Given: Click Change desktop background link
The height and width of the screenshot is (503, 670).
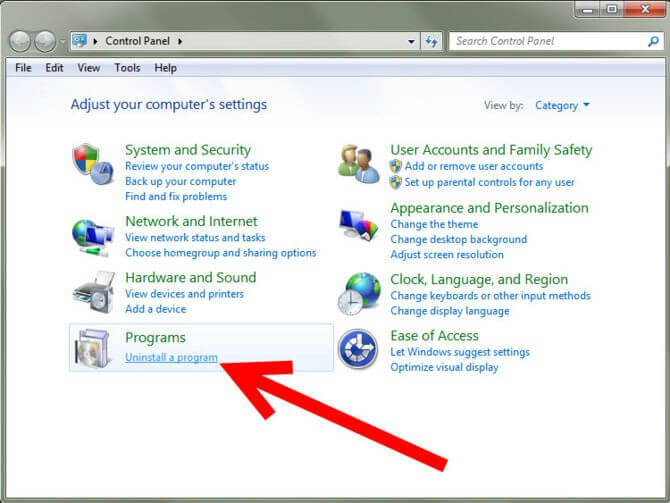Looking at the screenshot, I should point(458,239).
